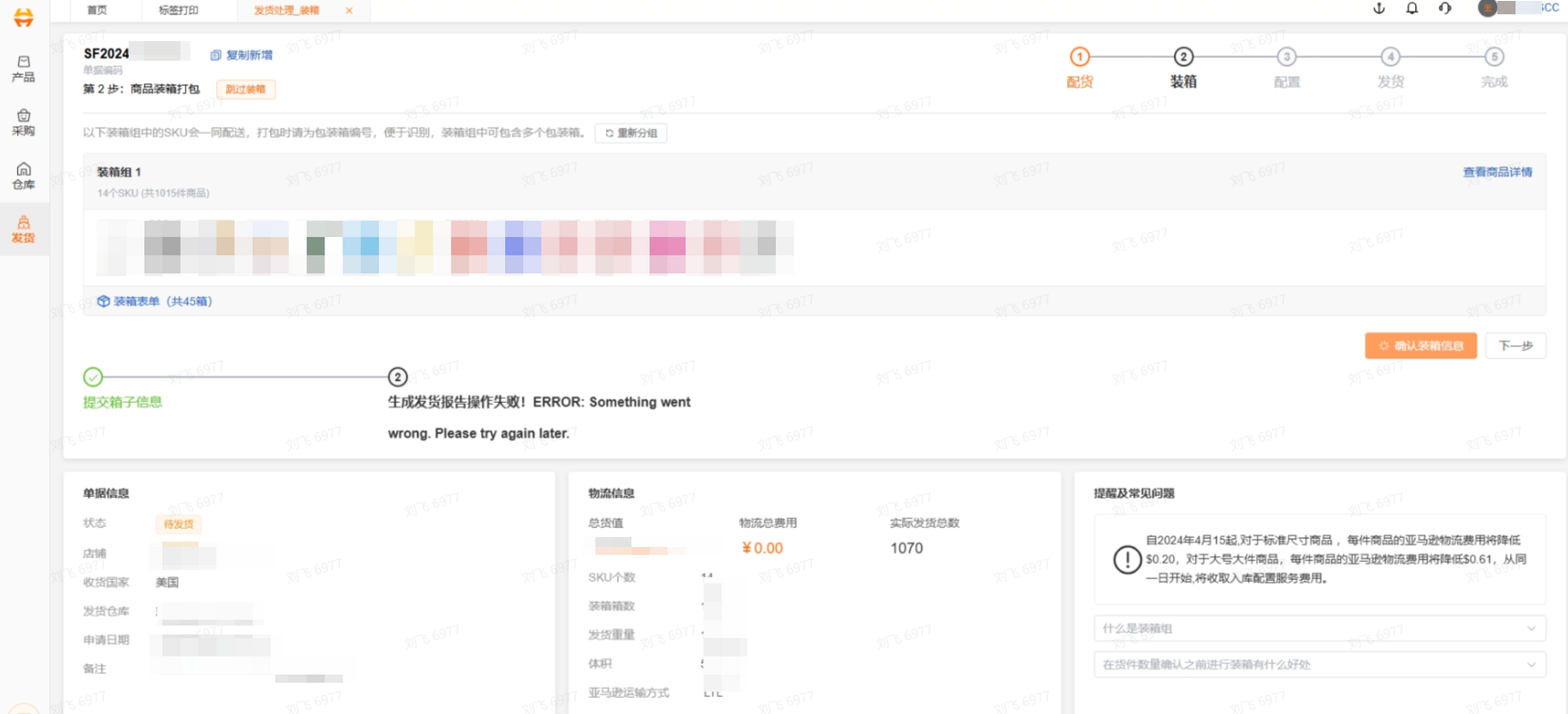1568x714 pixels.
Task: Click the 复制新增 copy link
Action: pos(241,55)
